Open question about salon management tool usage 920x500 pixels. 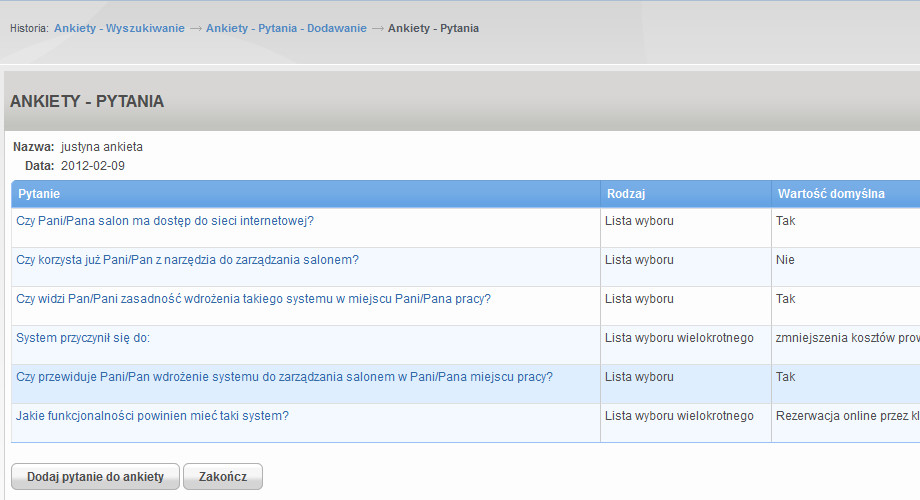(x=187, y=259)
